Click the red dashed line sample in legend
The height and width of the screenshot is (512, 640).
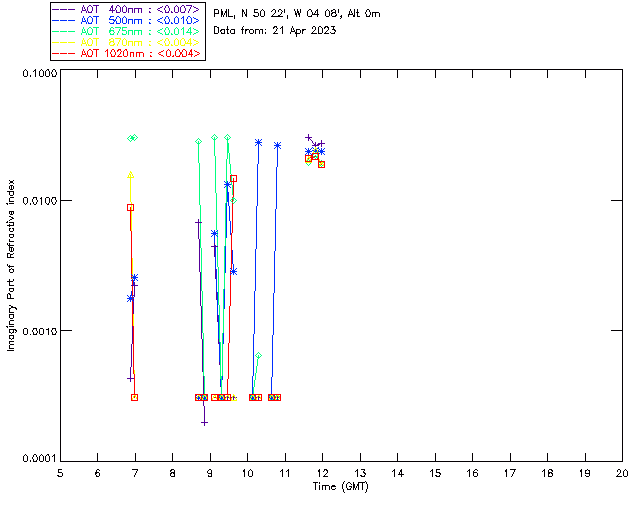(x=64, y=53)
